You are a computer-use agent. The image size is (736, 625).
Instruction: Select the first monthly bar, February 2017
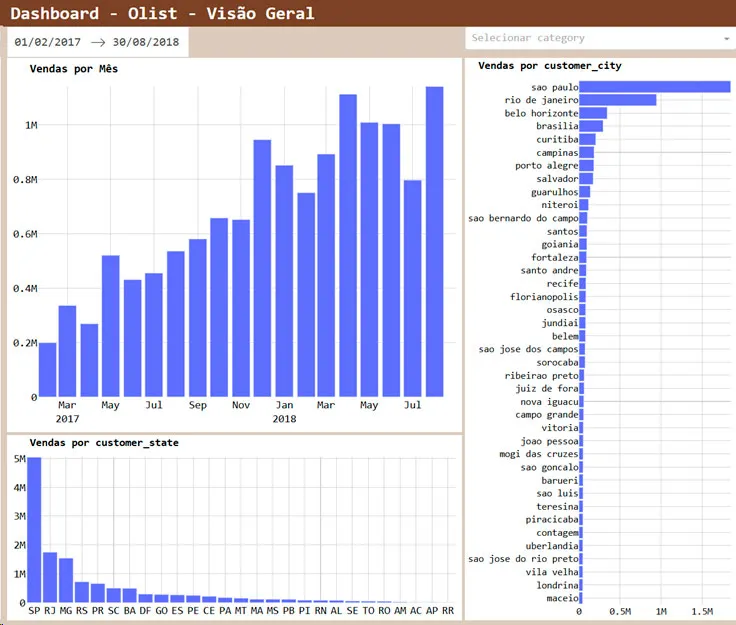coord(47,370)
